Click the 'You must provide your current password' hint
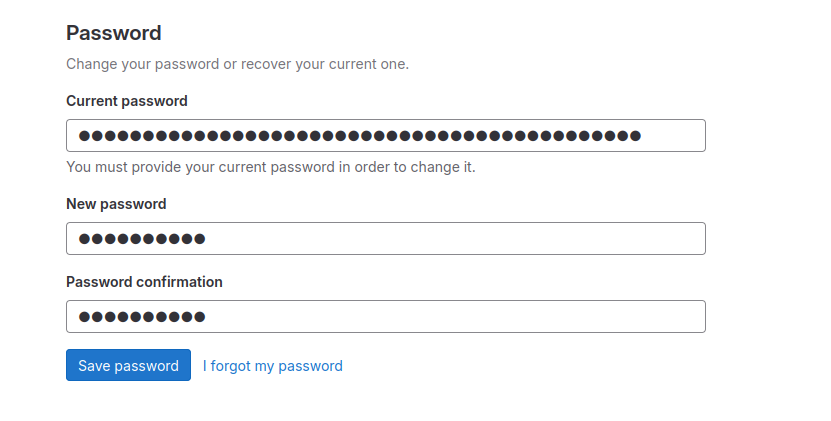 coord(270,167)
